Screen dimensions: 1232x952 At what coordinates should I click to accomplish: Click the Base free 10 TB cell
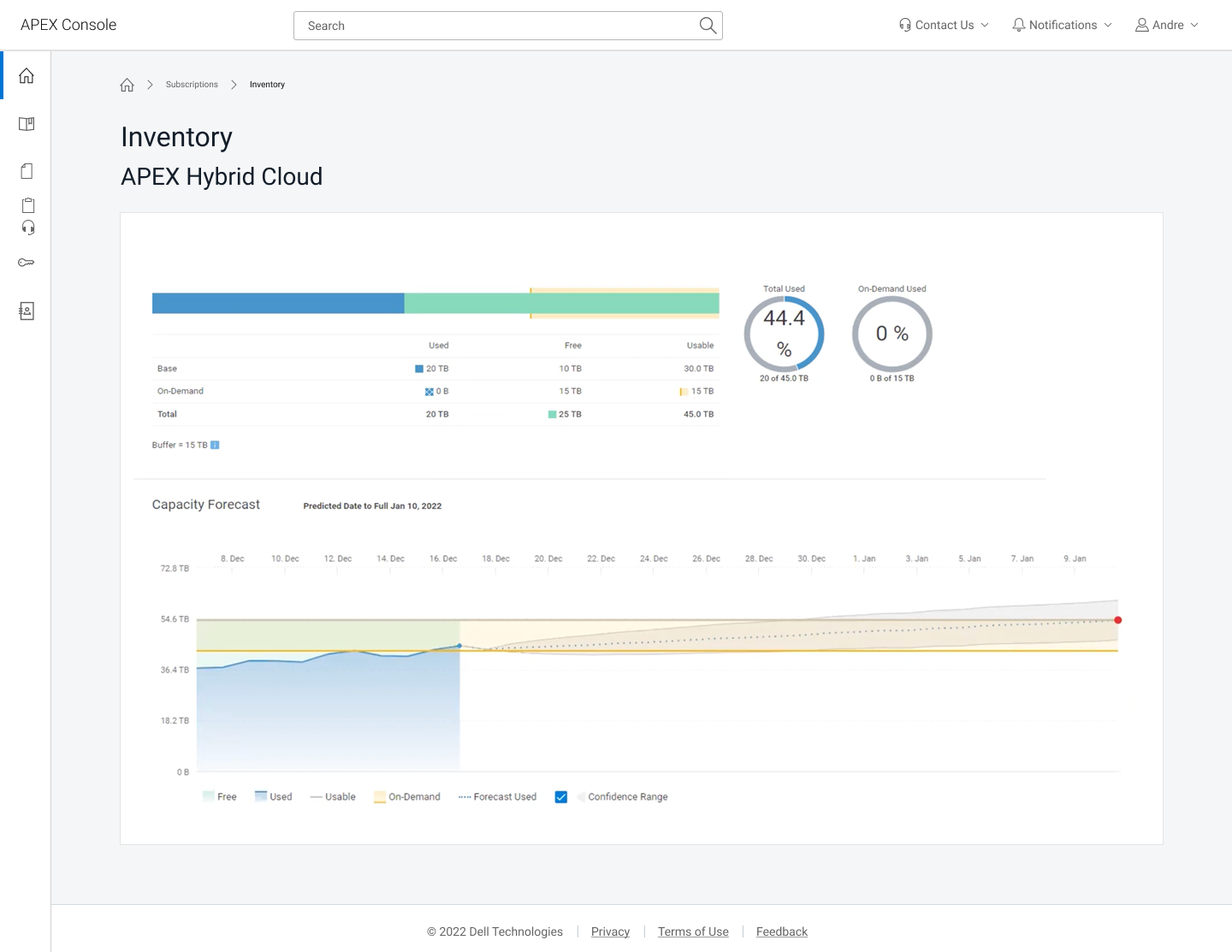(571, 369)
